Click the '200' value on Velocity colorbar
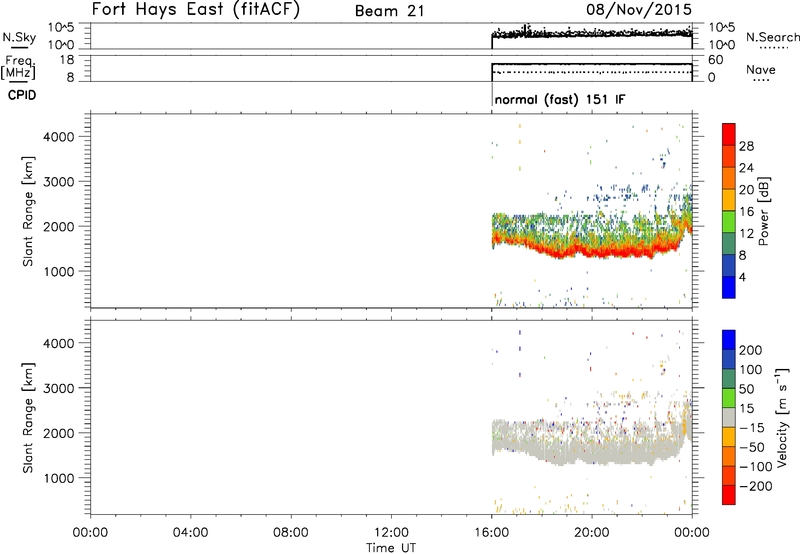 coord(751,350)
